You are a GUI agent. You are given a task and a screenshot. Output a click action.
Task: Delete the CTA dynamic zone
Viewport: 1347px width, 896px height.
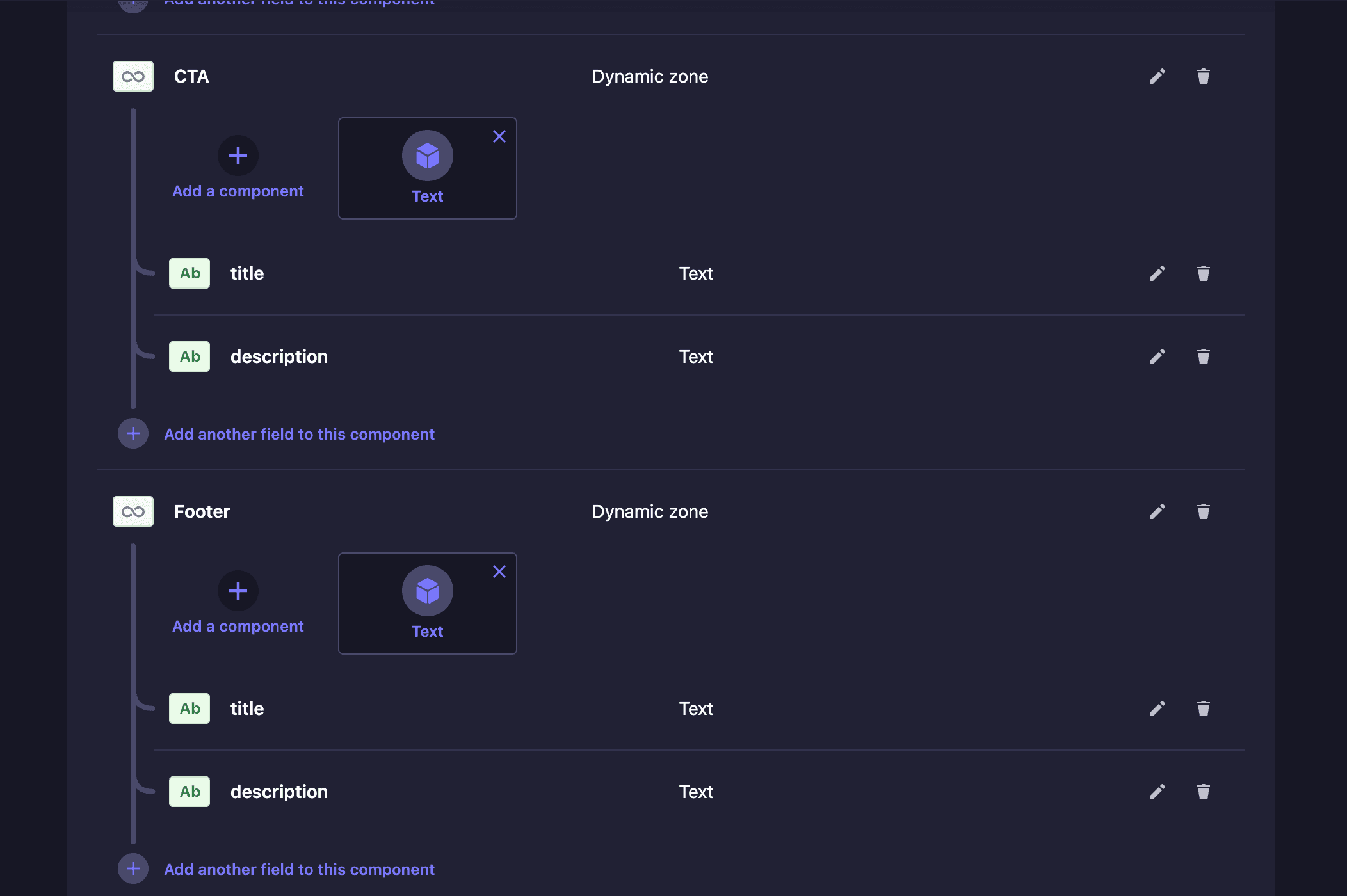click(x=1203, y=77)
